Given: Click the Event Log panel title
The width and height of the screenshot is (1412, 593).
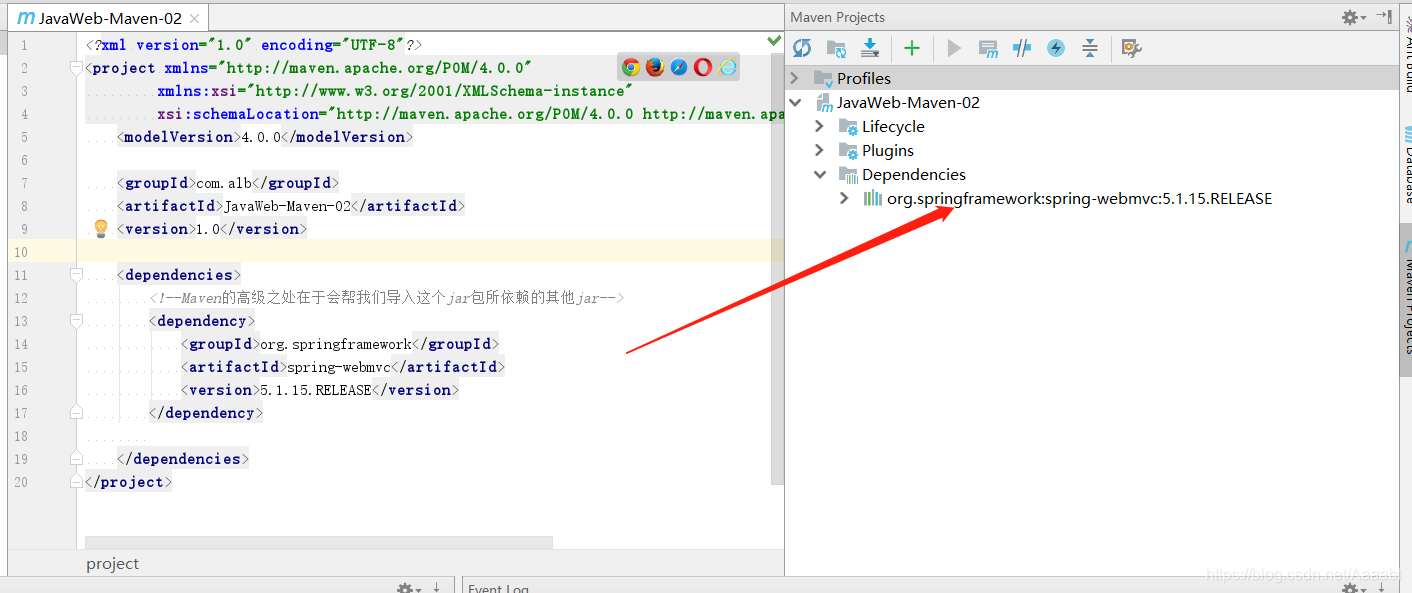Looking at the screenshot, I should tap(498, 589).
